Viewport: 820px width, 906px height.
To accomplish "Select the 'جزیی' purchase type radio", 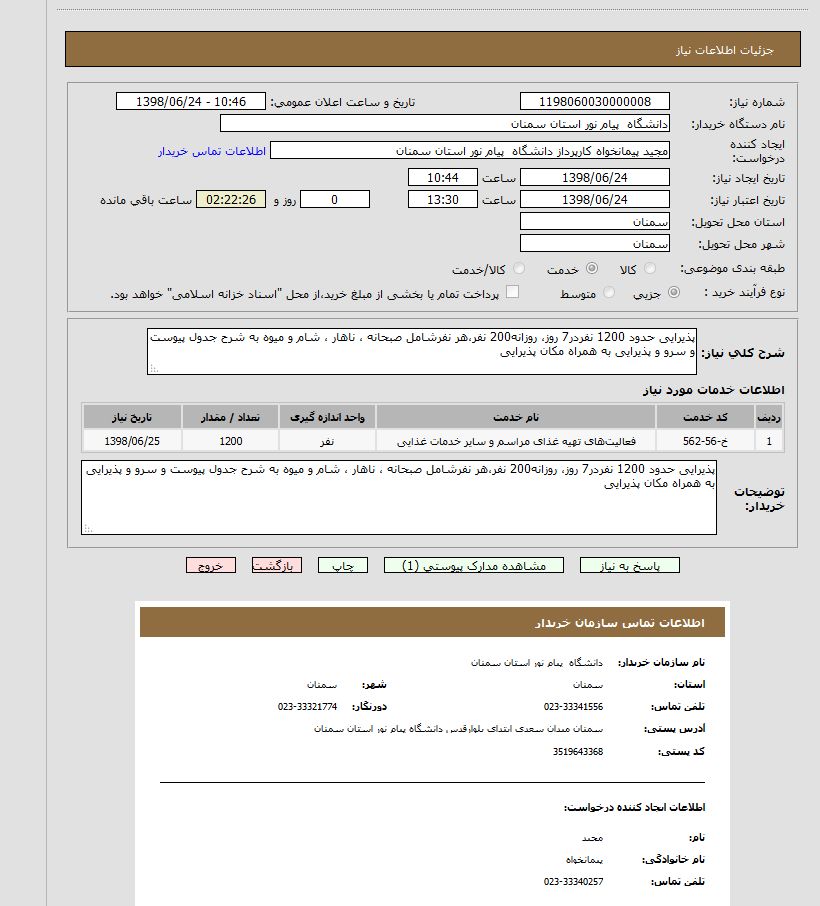I will [x=673, y=293].
